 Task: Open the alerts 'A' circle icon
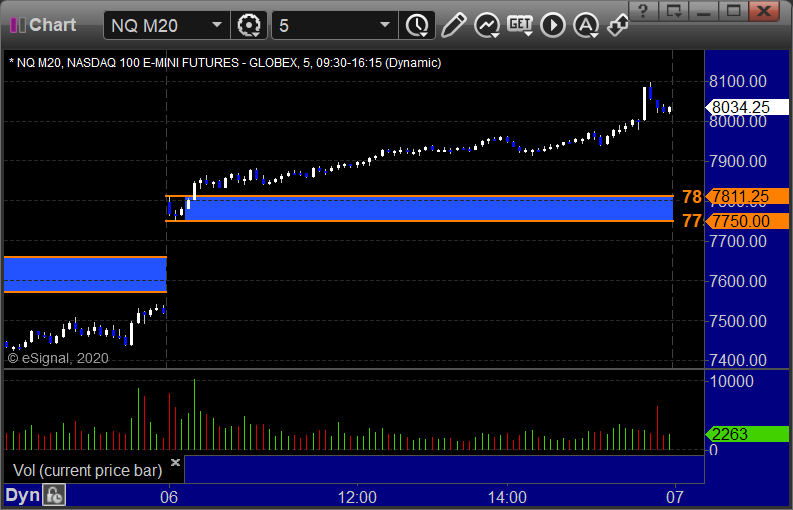point(586,25)
